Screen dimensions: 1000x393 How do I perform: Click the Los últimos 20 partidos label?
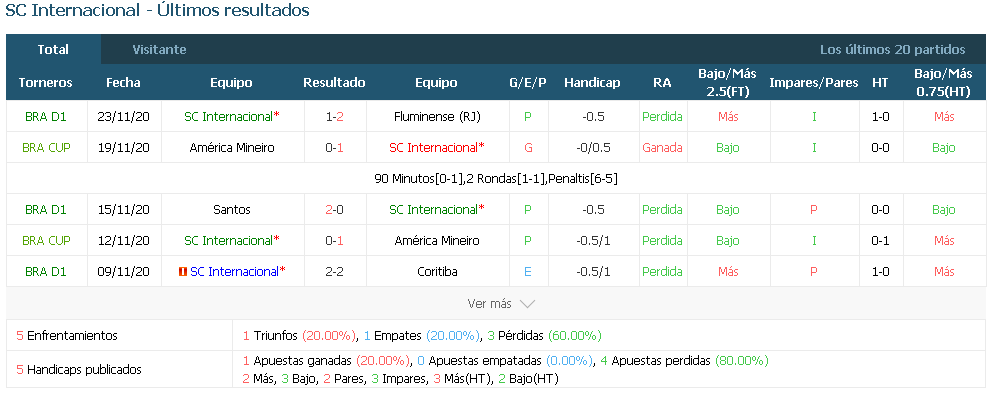coord(892,50)
